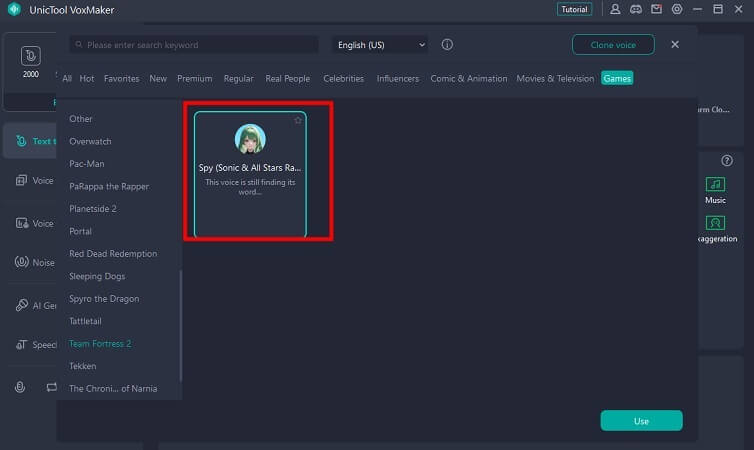The height and width of the screenshot is (450, 754).
Task: Click the 2000 character count icon
Action: (x=31, y=56)
